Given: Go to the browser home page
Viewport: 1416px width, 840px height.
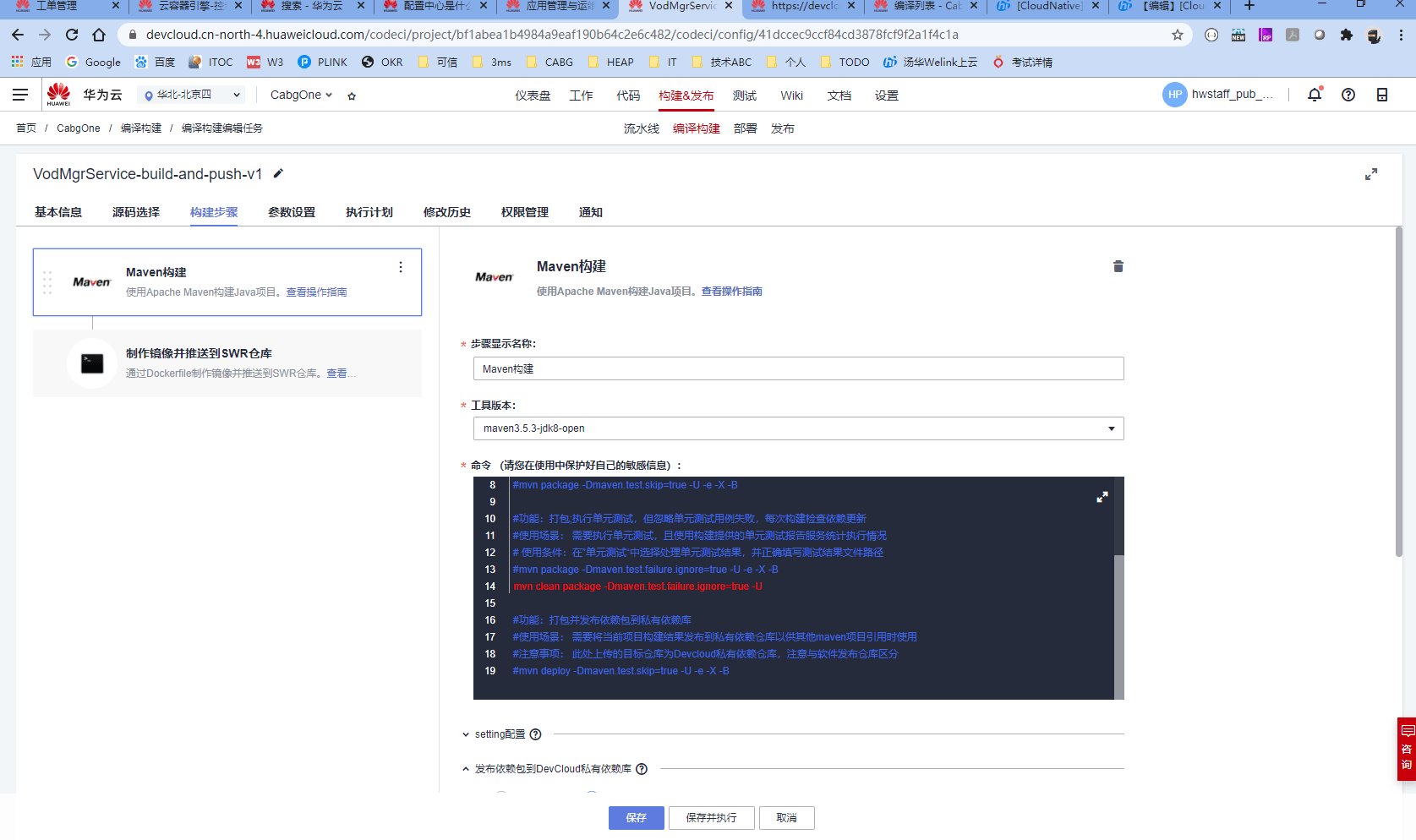Looking at the screenshot, I should (99, 35).
